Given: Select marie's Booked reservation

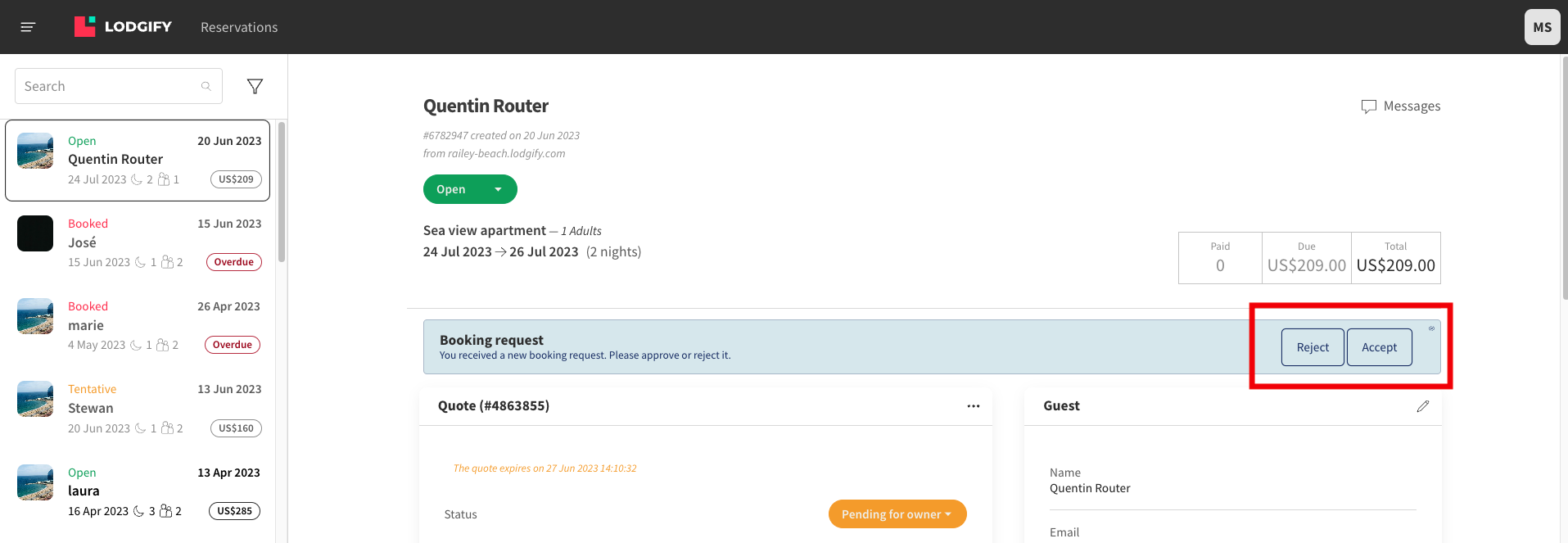Looking at the screenshot, I should [139, 326].
